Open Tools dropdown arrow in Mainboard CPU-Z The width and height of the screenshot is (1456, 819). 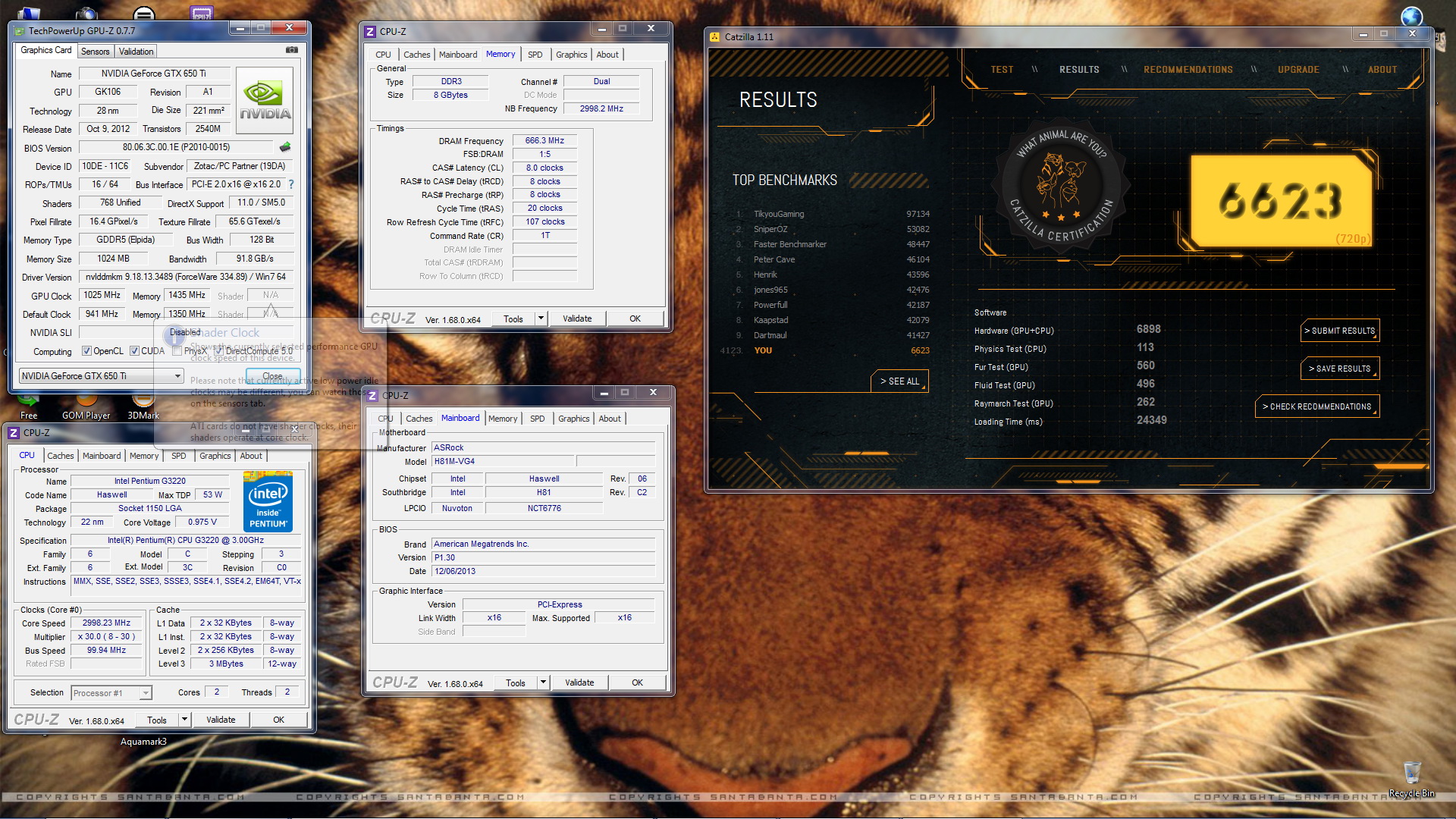[544, 682]
